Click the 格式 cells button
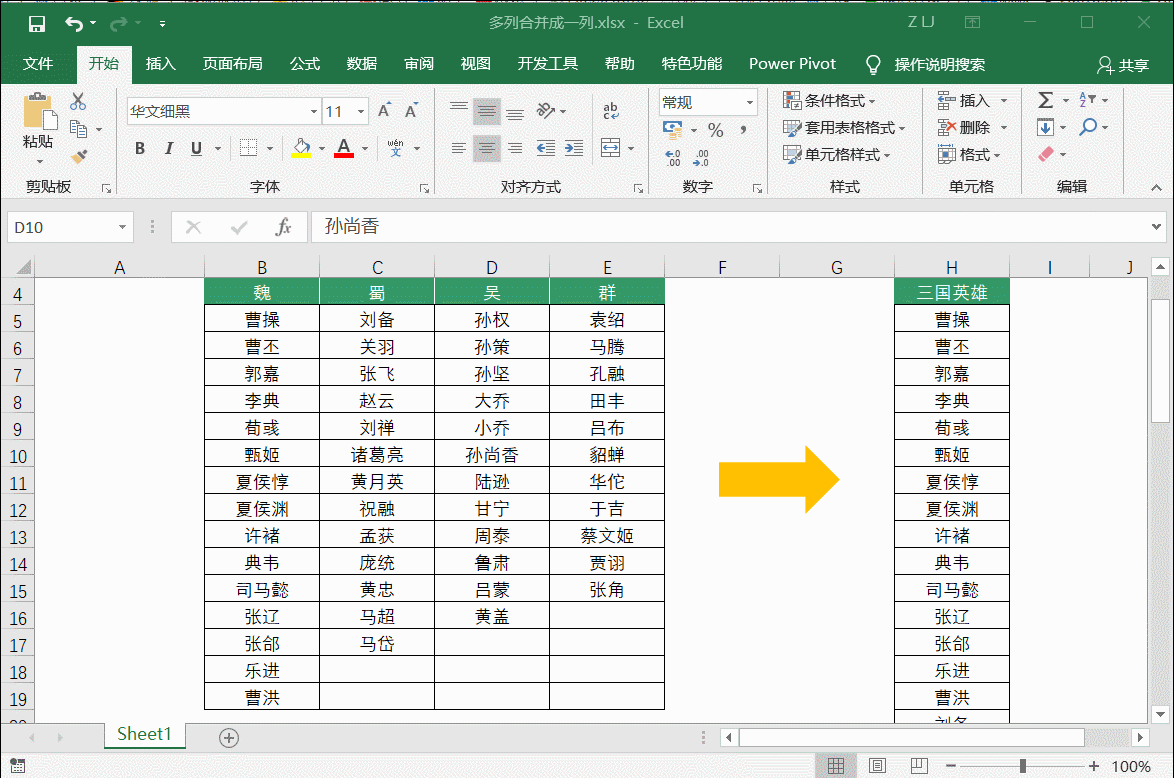 point(970,155)
